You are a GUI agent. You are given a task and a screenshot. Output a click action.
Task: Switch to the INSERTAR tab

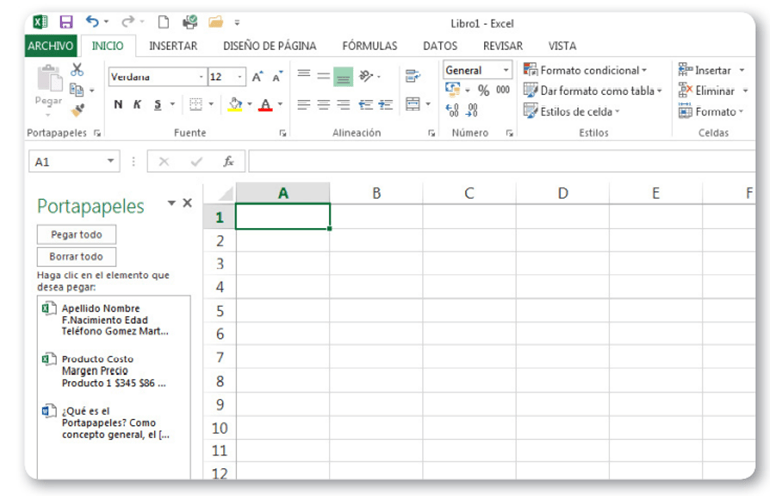pyautogui.click(x=173, y=45)
